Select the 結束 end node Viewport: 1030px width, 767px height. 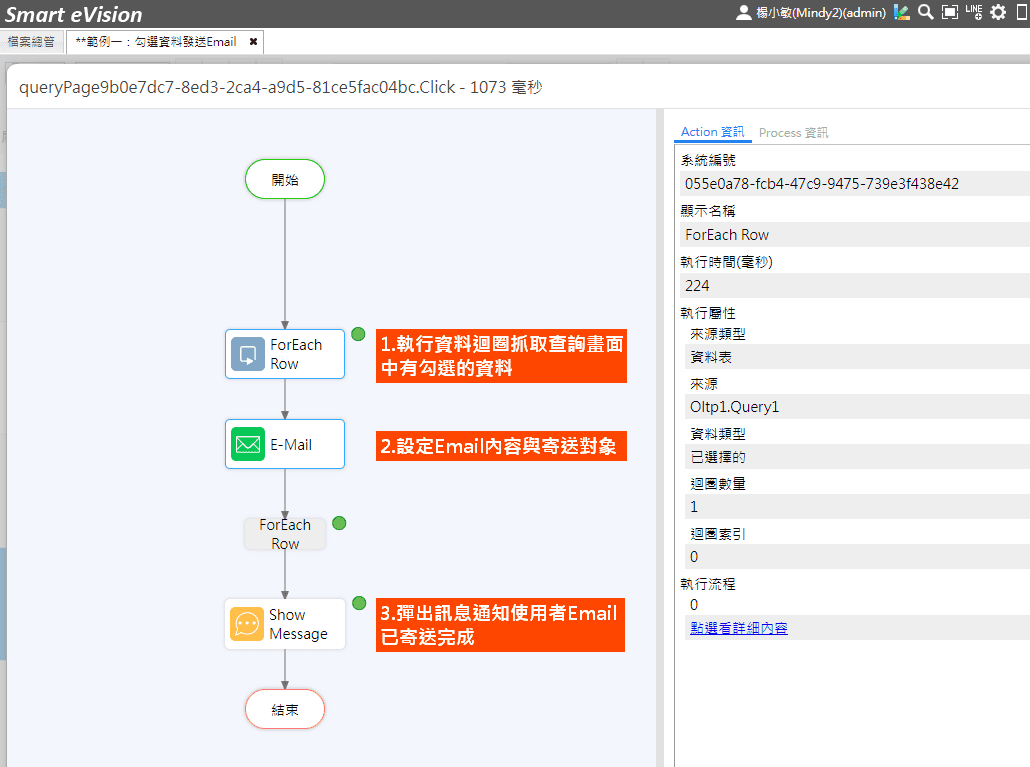pyautogui.click(x=285, y=709)
